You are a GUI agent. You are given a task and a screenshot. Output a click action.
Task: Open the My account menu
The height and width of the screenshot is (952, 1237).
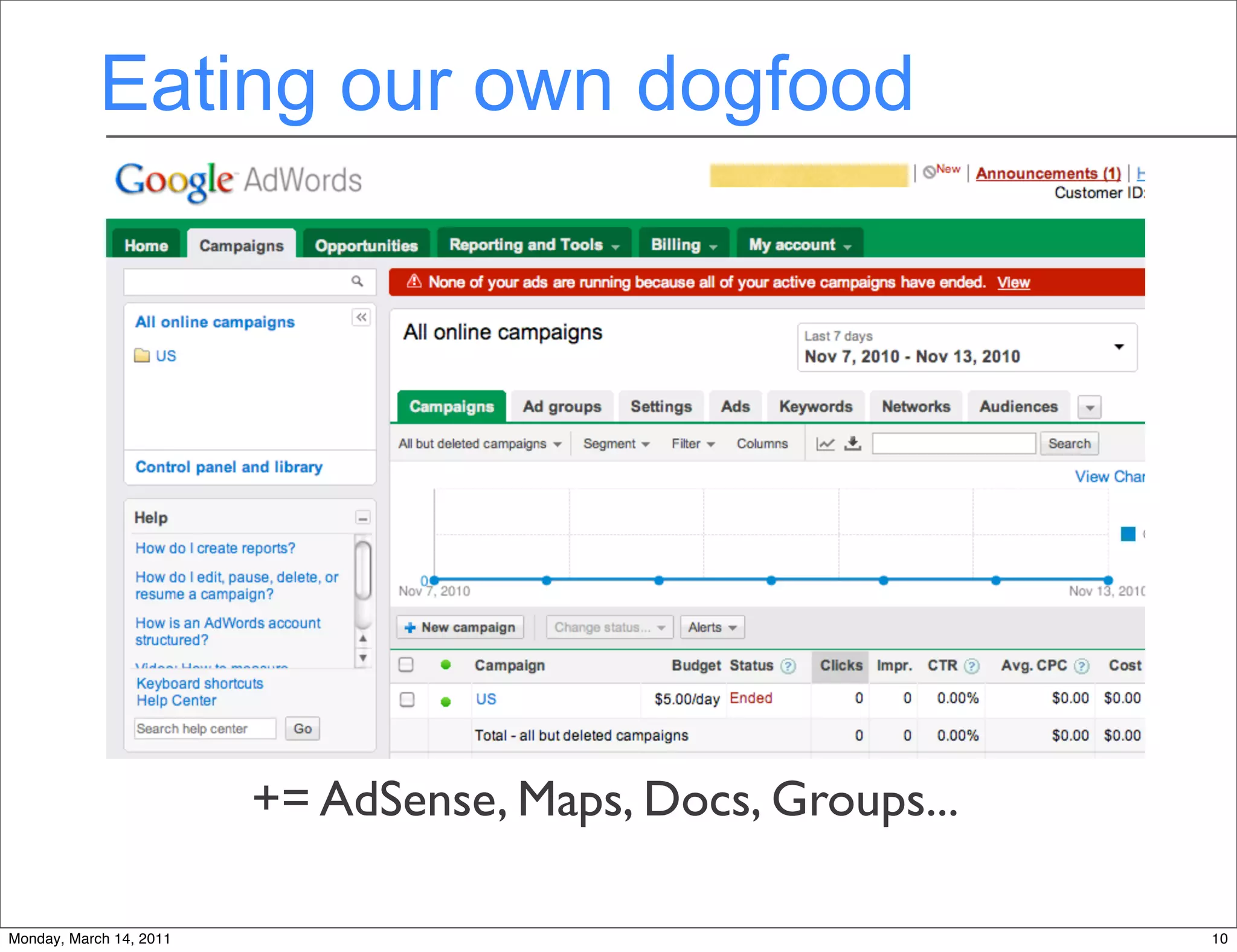pos(800,243)
